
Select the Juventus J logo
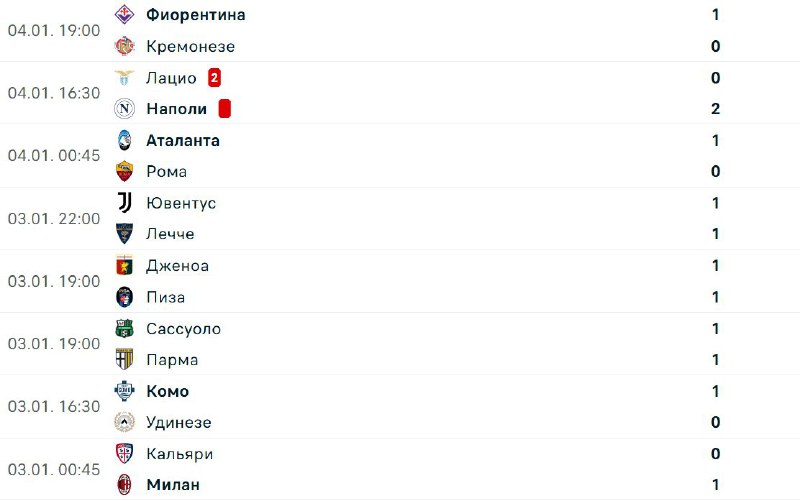(x=124, y=203)
